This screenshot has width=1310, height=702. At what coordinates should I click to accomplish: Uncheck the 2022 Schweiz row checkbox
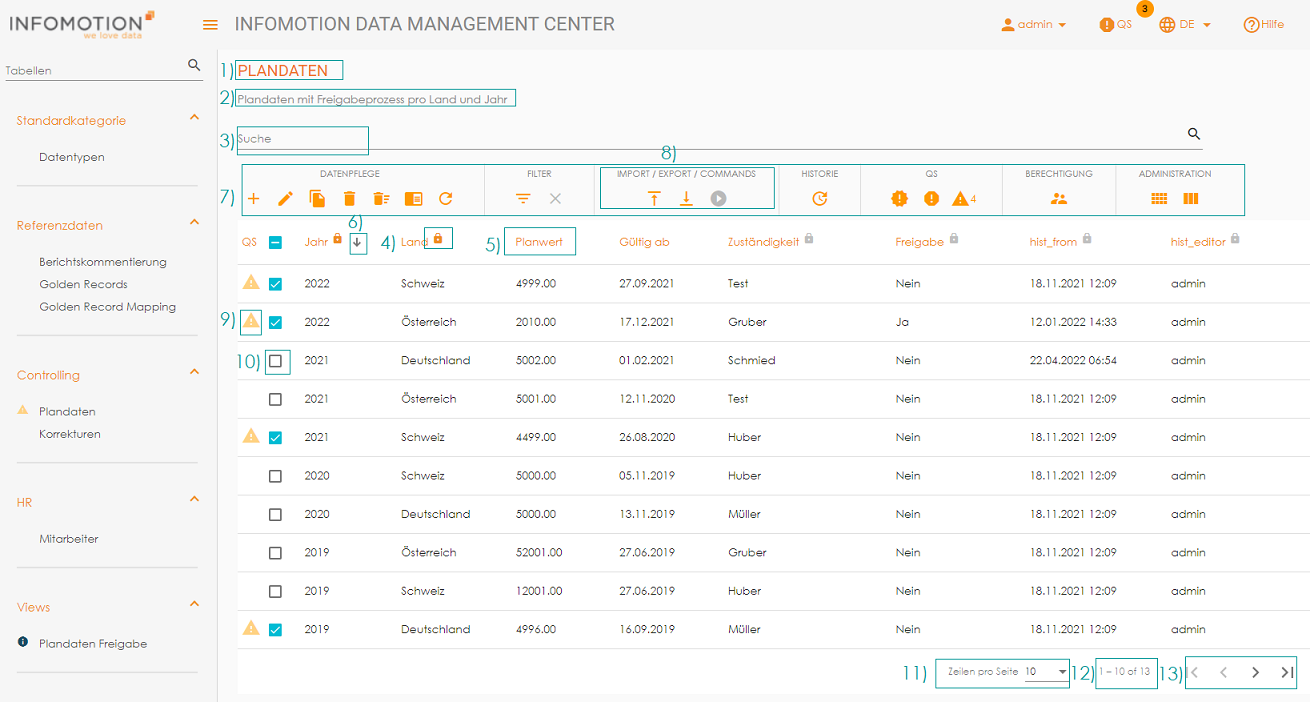click(x=276, y=284)
